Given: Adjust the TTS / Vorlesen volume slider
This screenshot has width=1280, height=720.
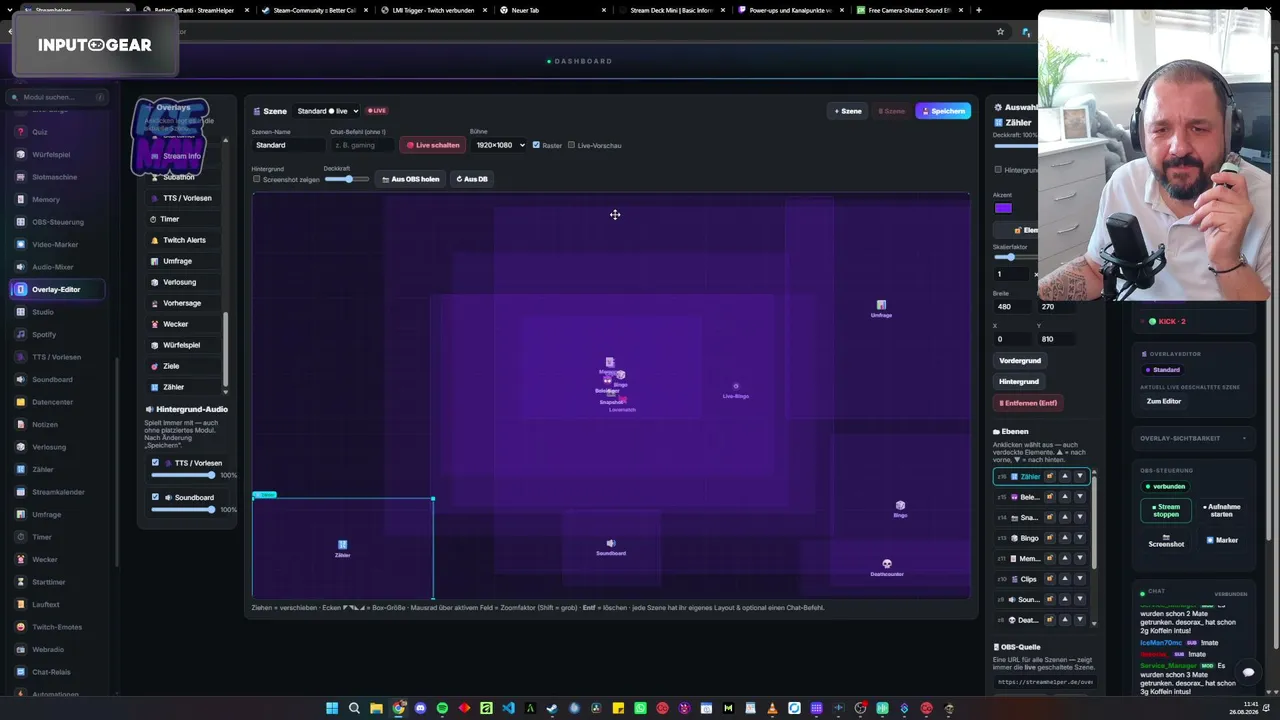Looking at the screenshot, I should [x=183, y=475].
